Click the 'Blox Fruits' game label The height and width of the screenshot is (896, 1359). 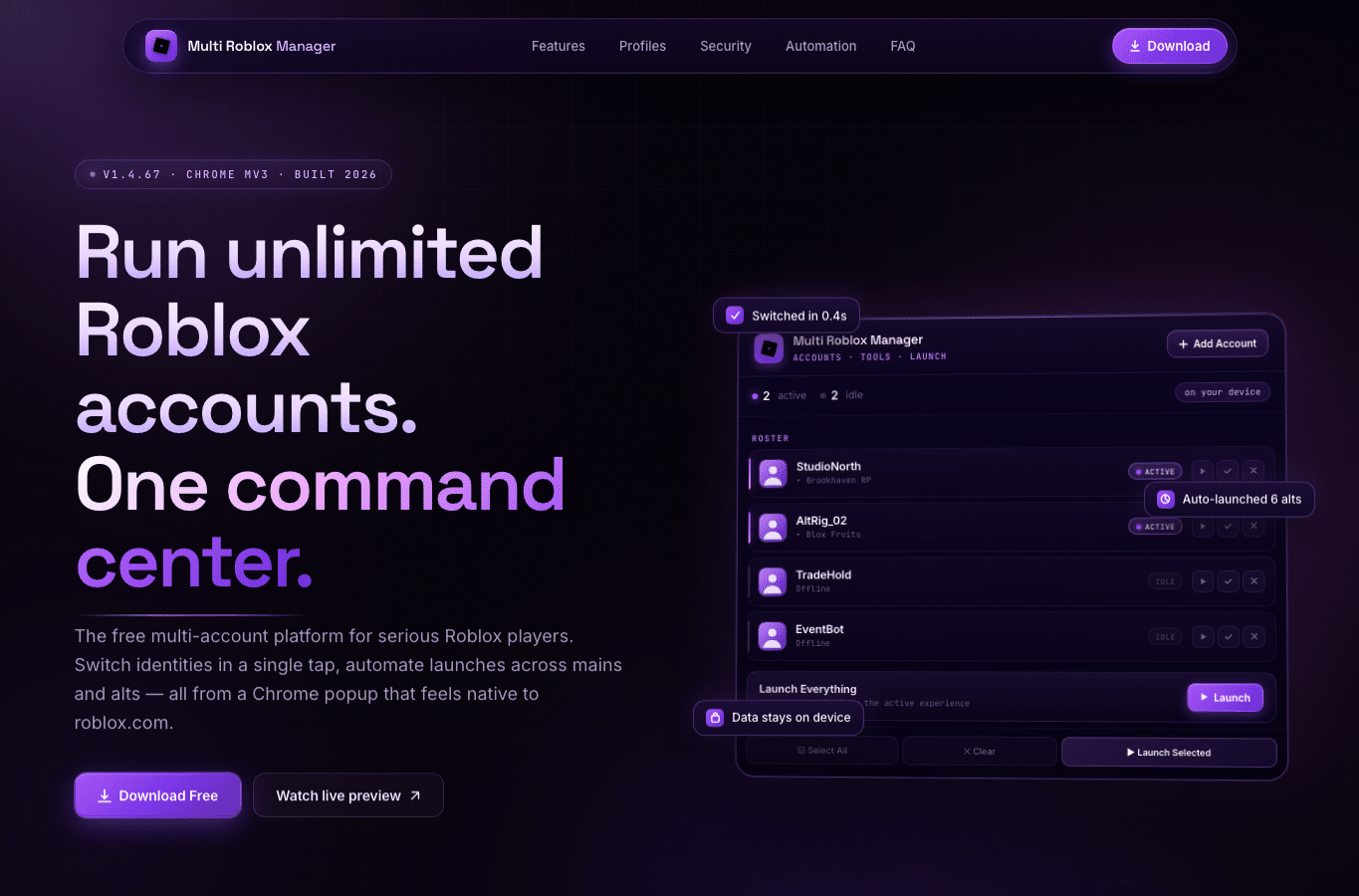[x=833, y=535]
